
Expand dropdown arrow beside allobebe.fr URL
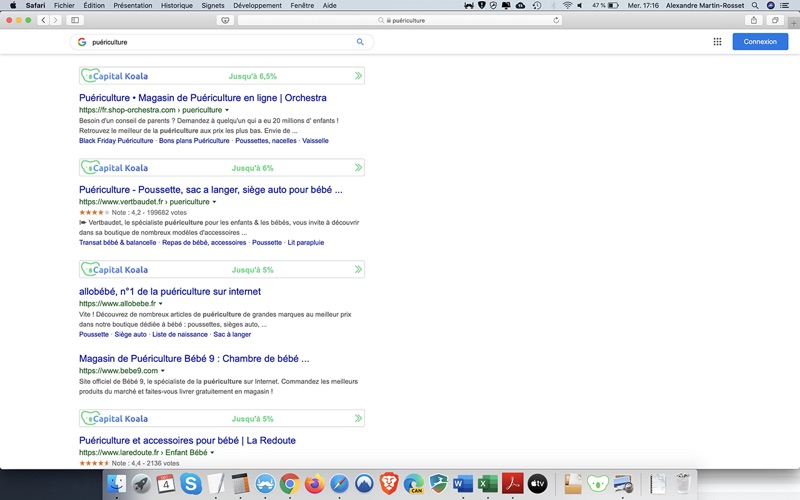click(161, 304)
